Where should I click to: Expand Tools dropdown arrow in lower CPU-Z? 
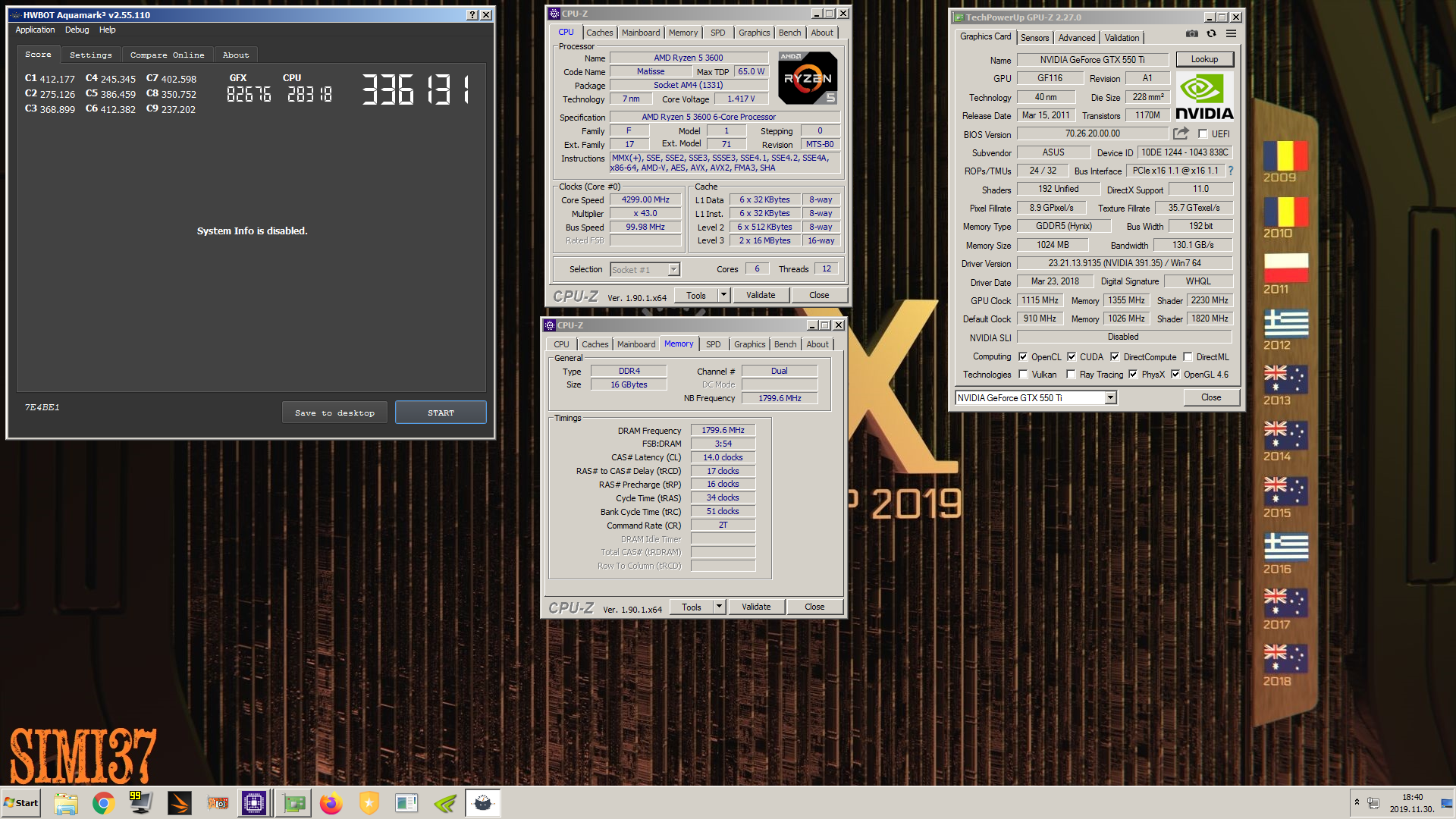click(719, 607)
